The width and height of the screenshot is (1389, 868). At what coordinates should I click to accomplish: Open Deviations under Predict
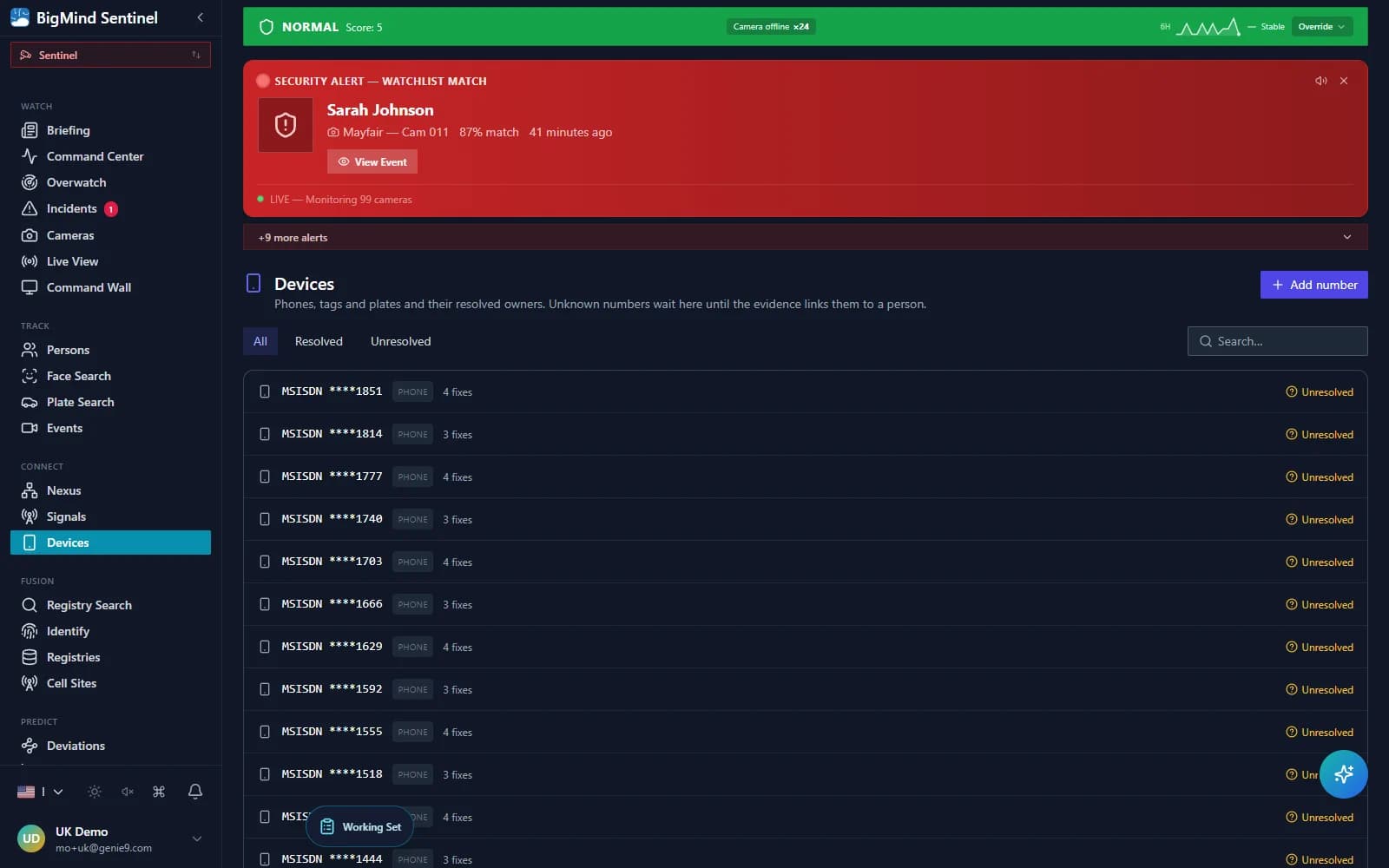point(110,746)
